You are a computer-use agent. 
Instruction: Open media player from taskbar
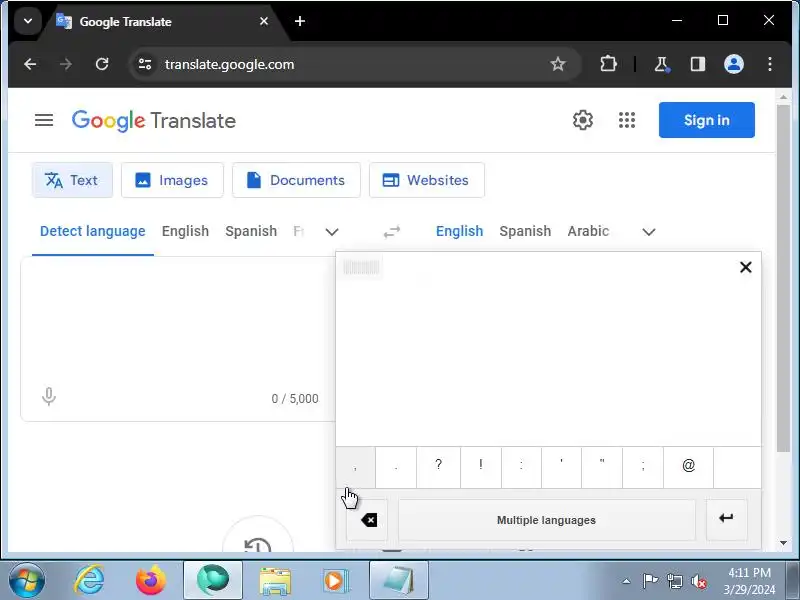[336, 581]
